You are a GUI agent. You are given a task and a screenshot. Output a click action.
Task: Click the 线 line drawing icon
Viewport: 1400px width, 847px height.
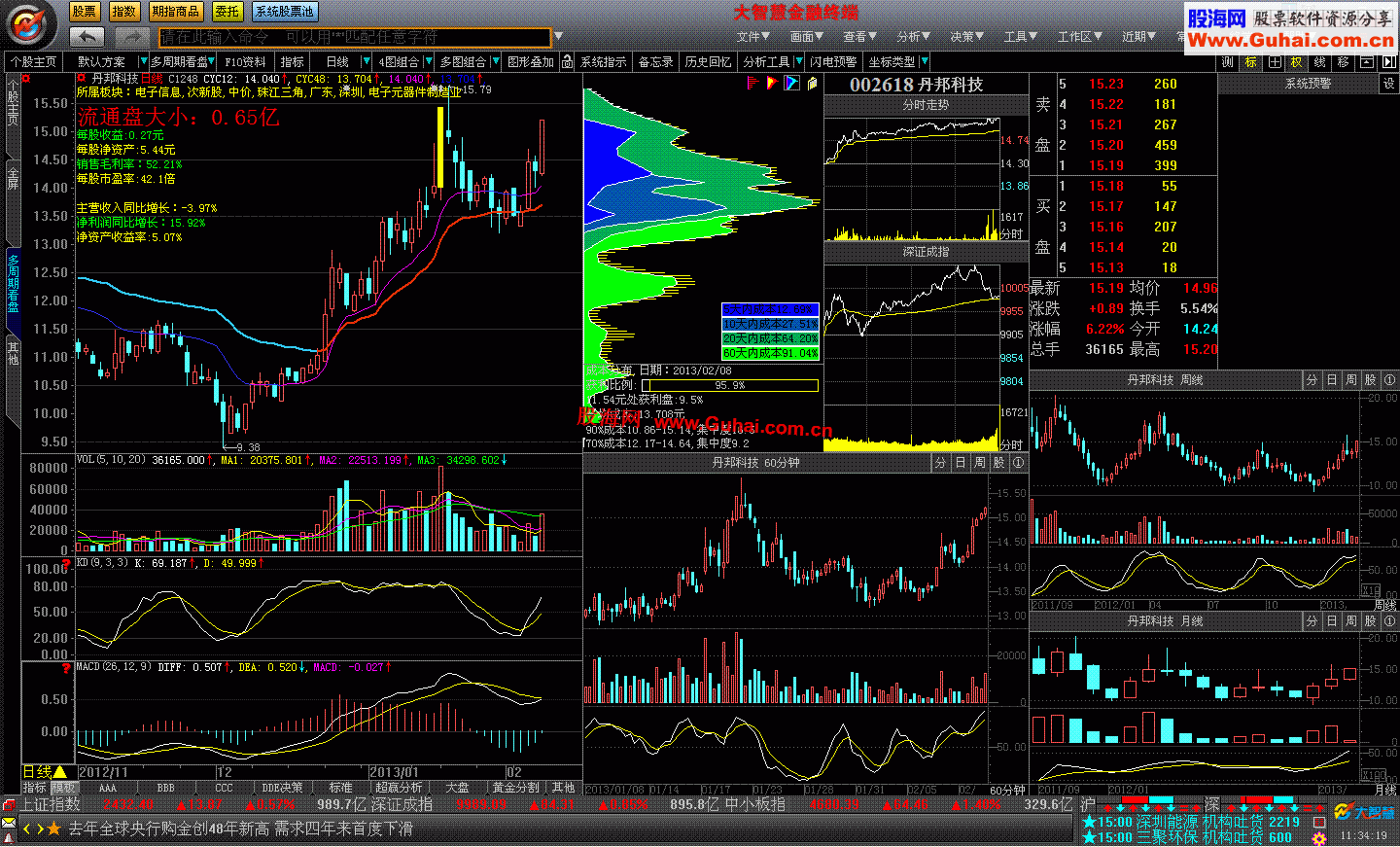1320,61
